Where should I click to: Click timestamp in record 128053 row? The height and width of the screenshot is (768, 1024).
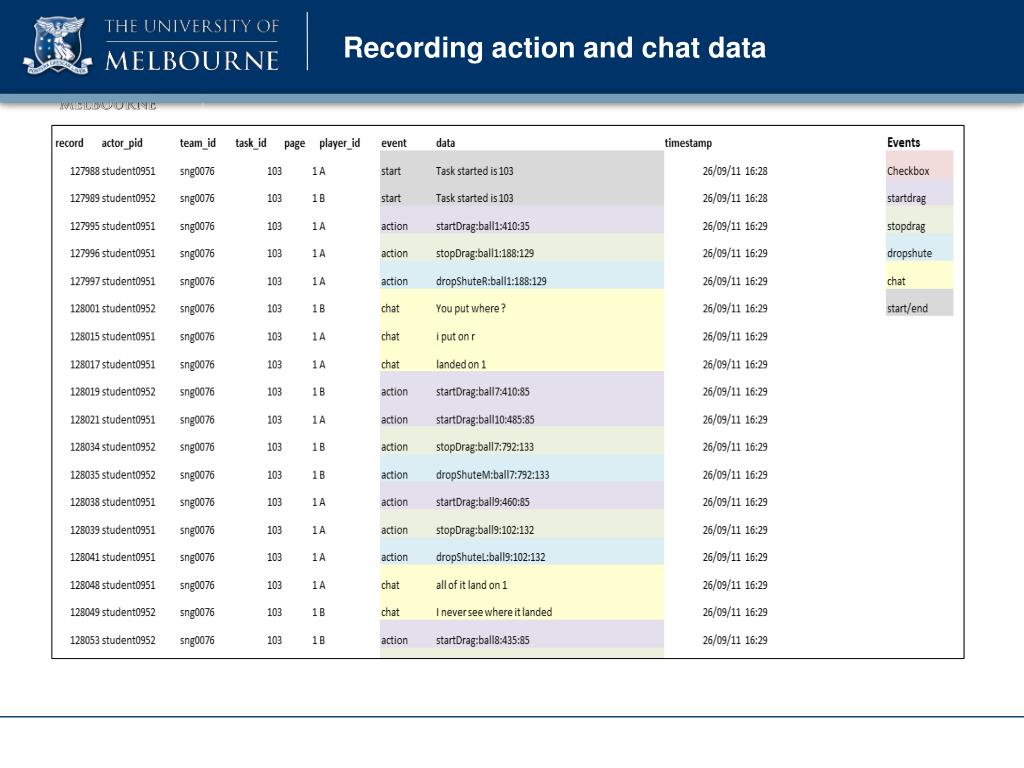(x=735, y=641)
